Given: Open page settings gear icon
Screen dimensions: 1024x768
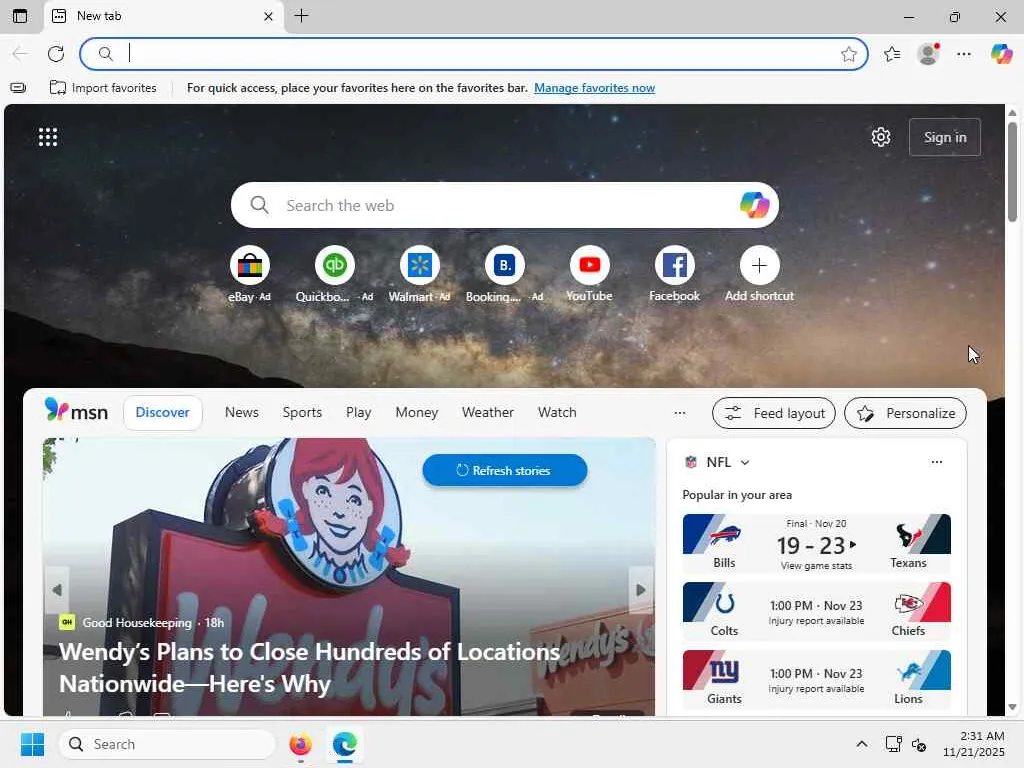Looking at the screenshot, I should click(x=881, y=137).
